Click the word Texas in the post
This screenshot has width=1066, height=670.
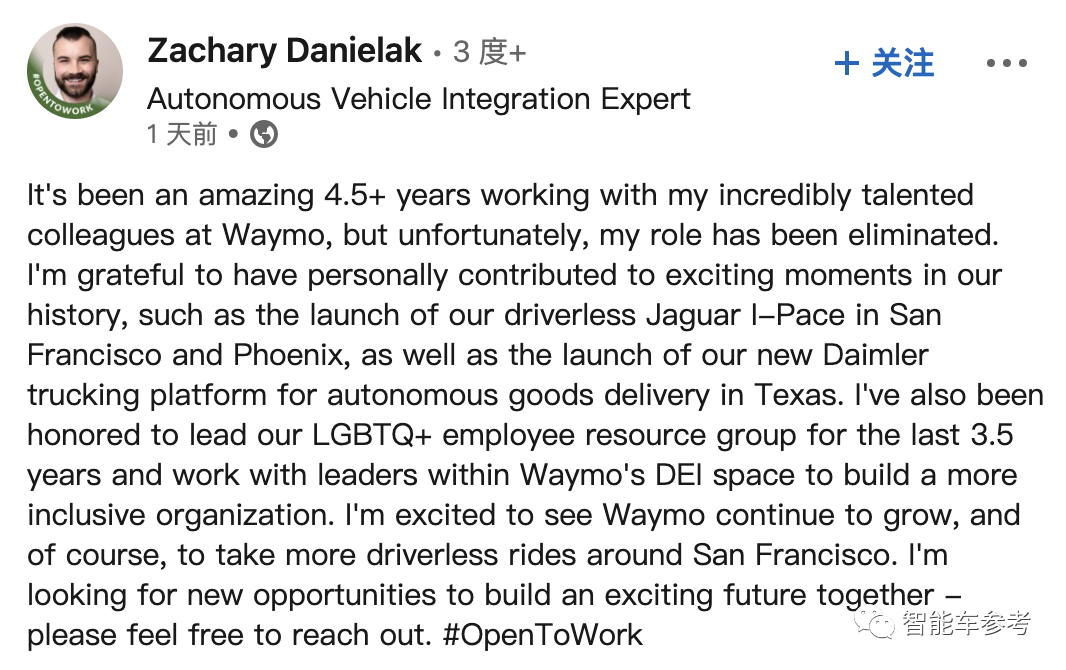[779, 395]
